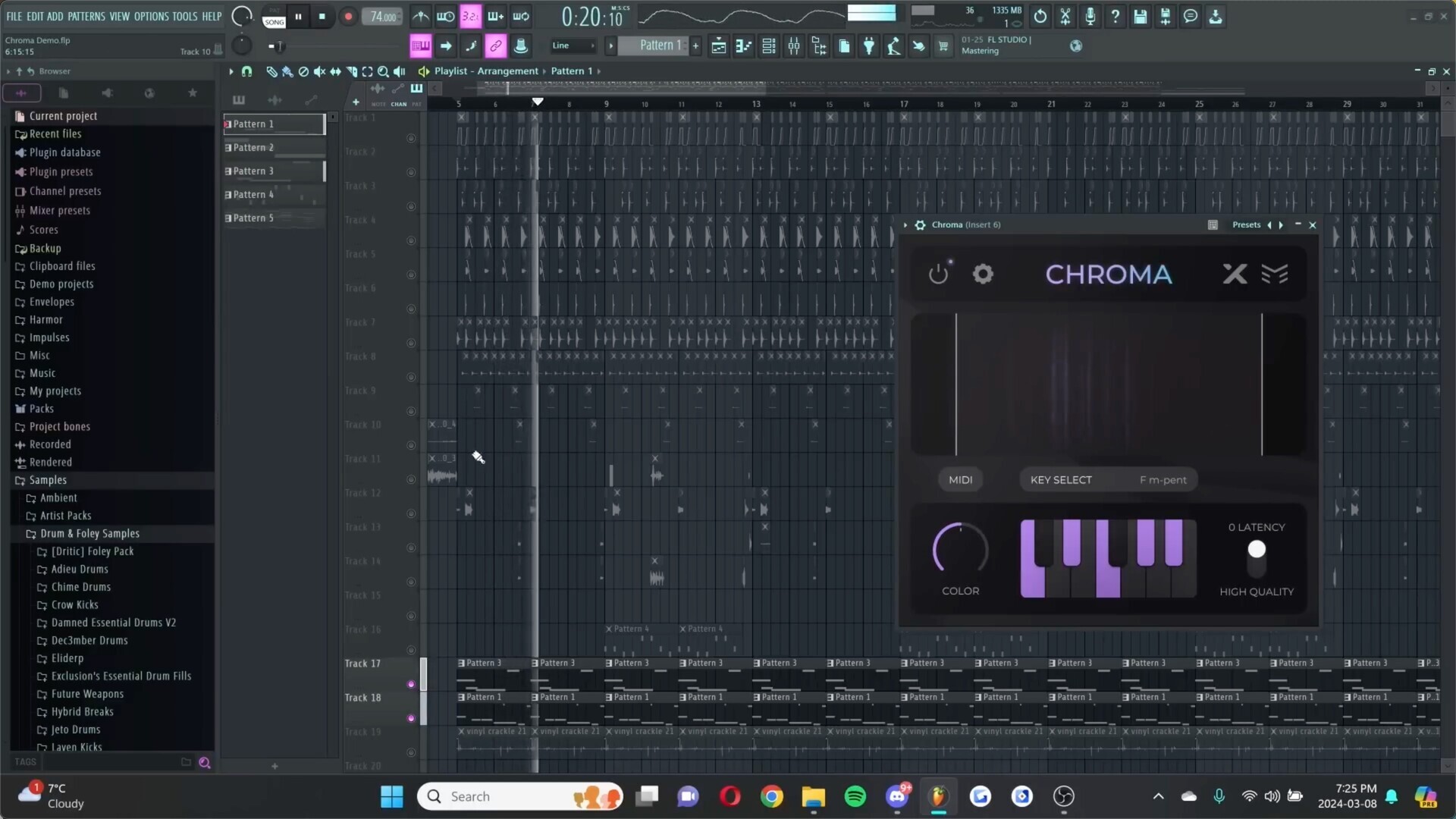
Task: Toggle the playlist snap magnet icon
Action: pyautogui.click(x=246, y=71)
